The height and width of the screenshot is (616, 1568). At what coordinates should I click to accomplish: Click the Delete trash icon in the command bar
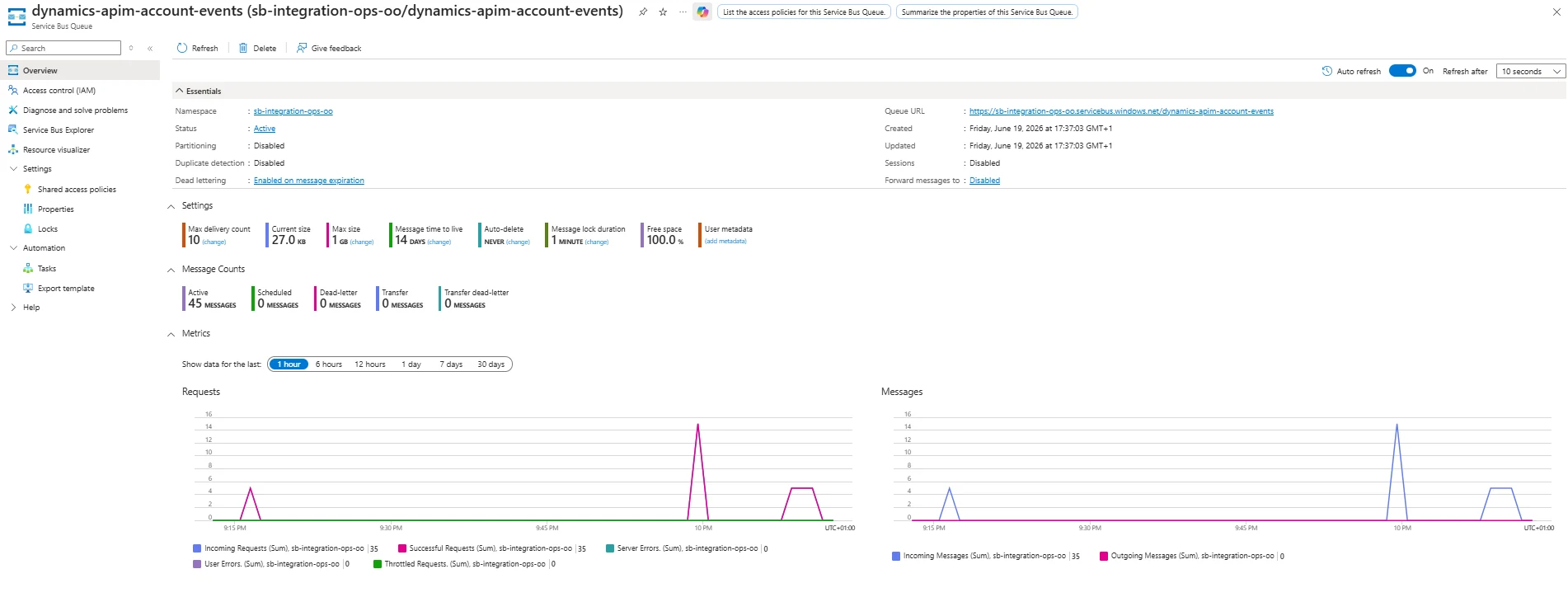click(243, 48)
